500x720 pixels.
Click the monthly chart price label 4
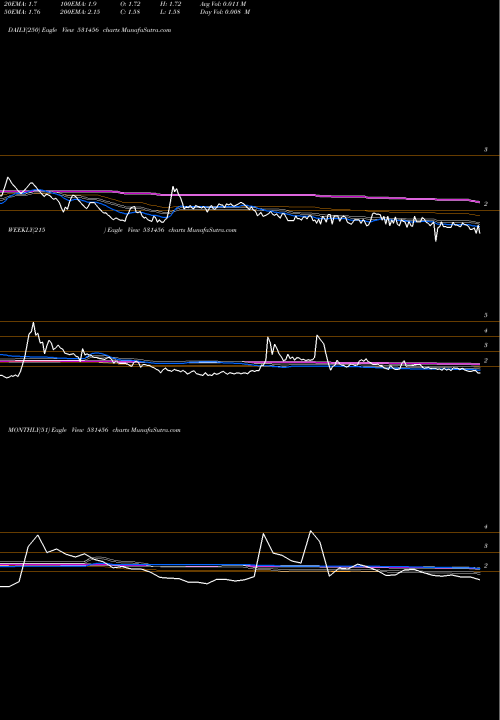[x=486, y=527]
